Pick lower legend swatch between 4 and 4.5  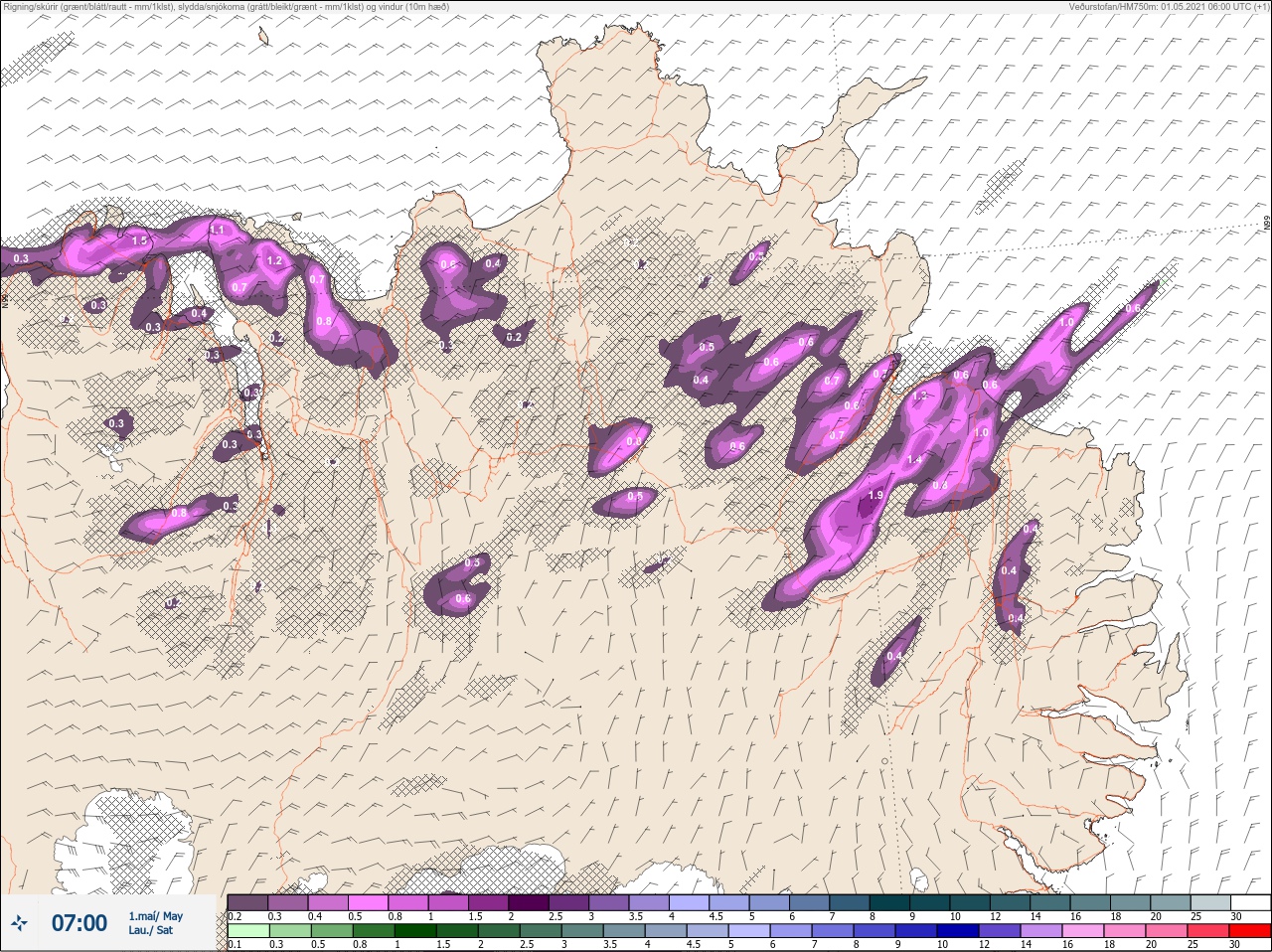click(666, 931)
